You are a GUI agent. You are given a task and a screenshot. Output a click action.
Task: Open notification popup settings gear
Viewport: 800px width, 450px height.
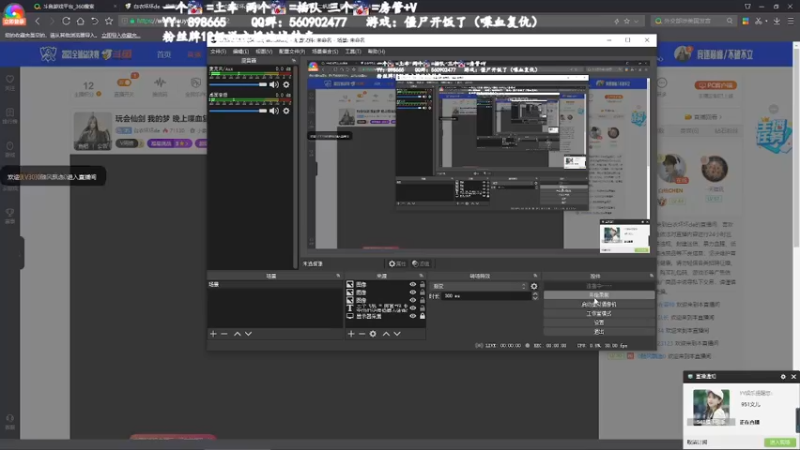coord(783,377)
